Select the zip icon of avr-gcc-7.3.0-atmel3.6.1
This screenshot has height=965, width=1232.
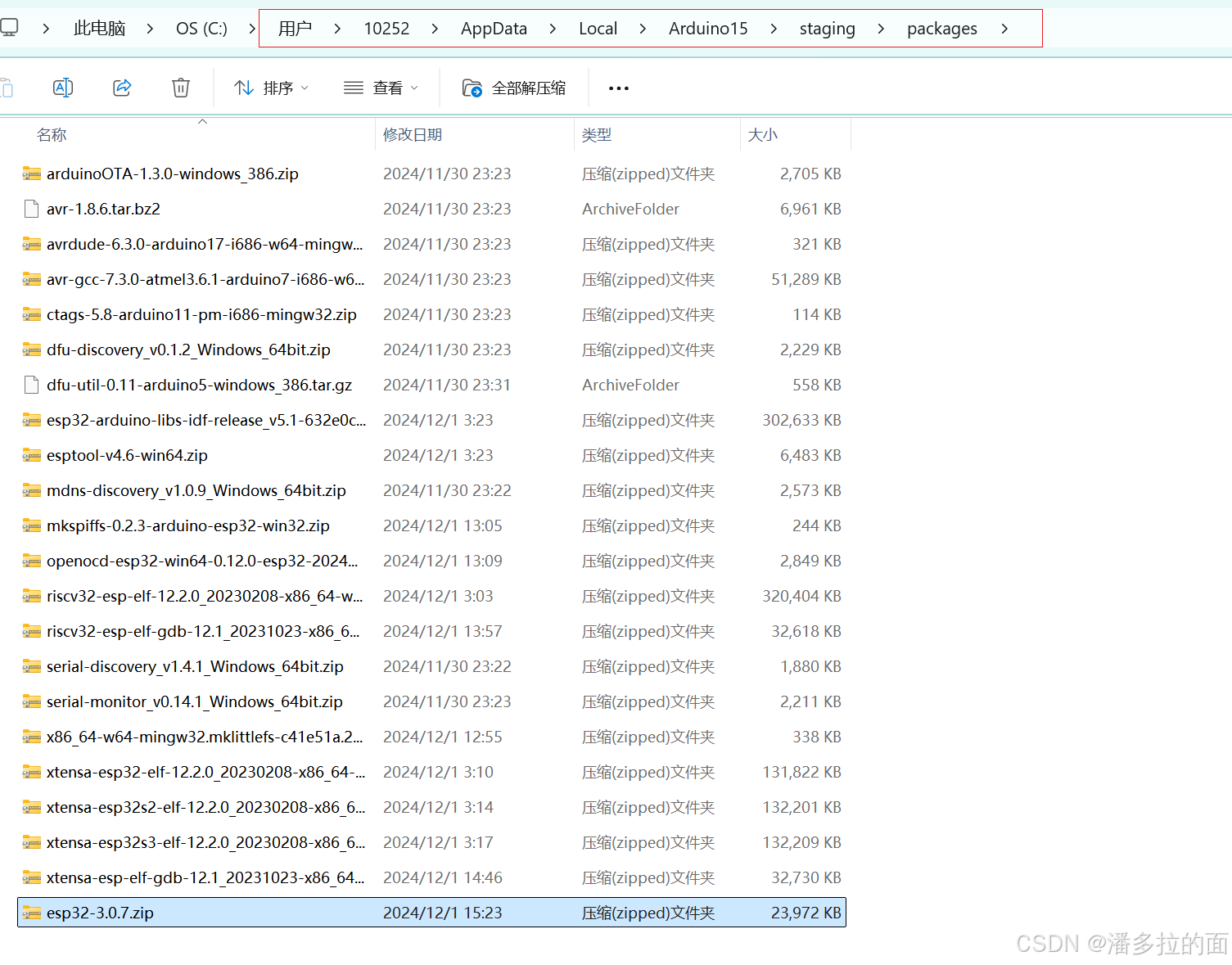32,279
